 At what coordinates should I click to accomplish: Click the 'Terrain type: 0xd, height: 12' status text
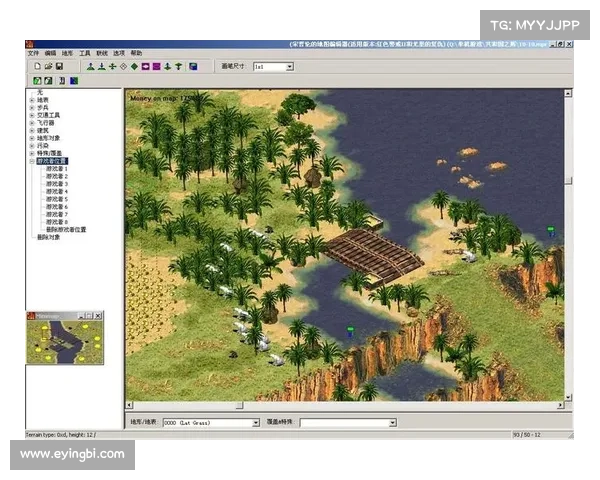(60, 435)
